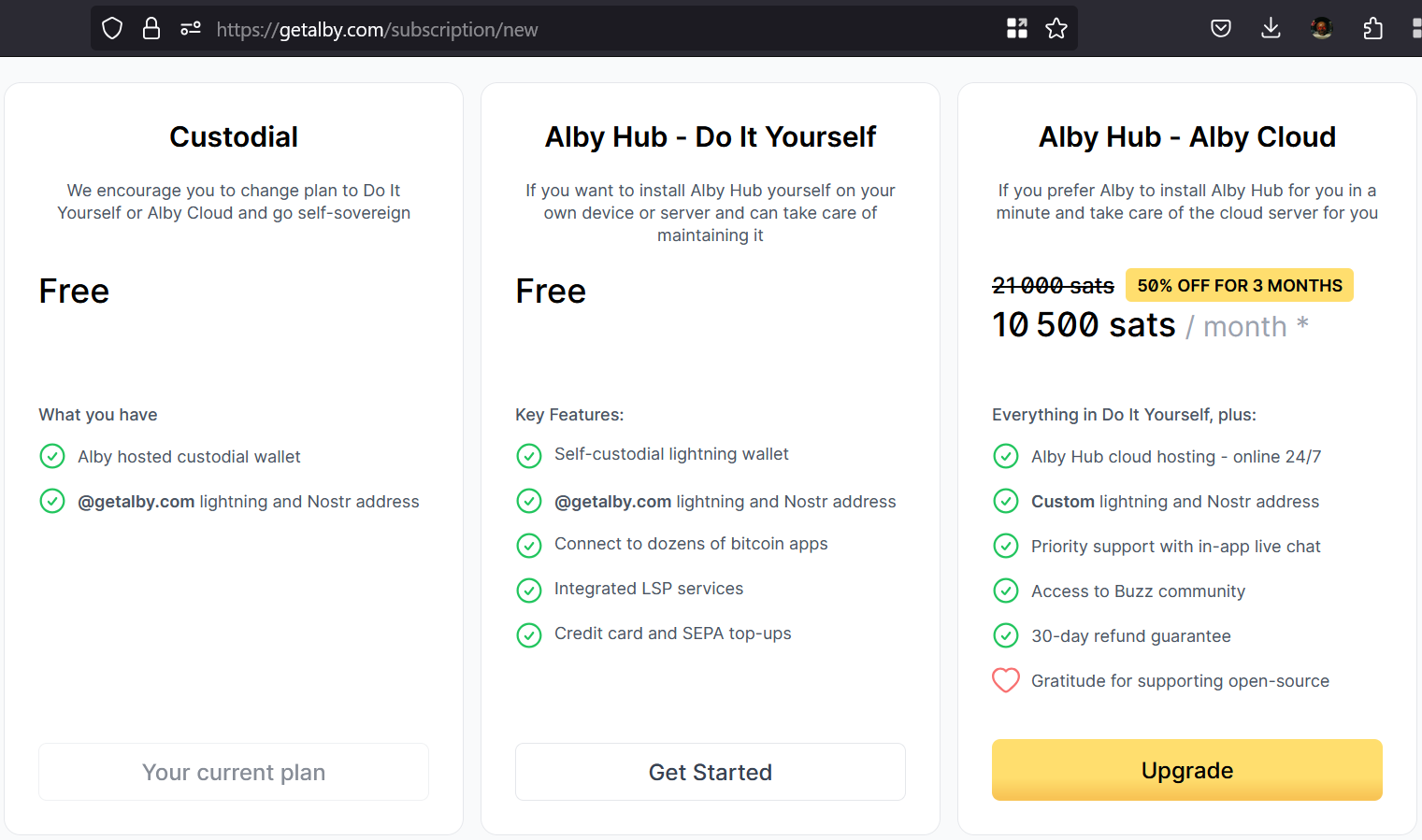Bookmark this page with the star icon
The height and width of the screenshot is (840, 1422).
(1056, 29)
